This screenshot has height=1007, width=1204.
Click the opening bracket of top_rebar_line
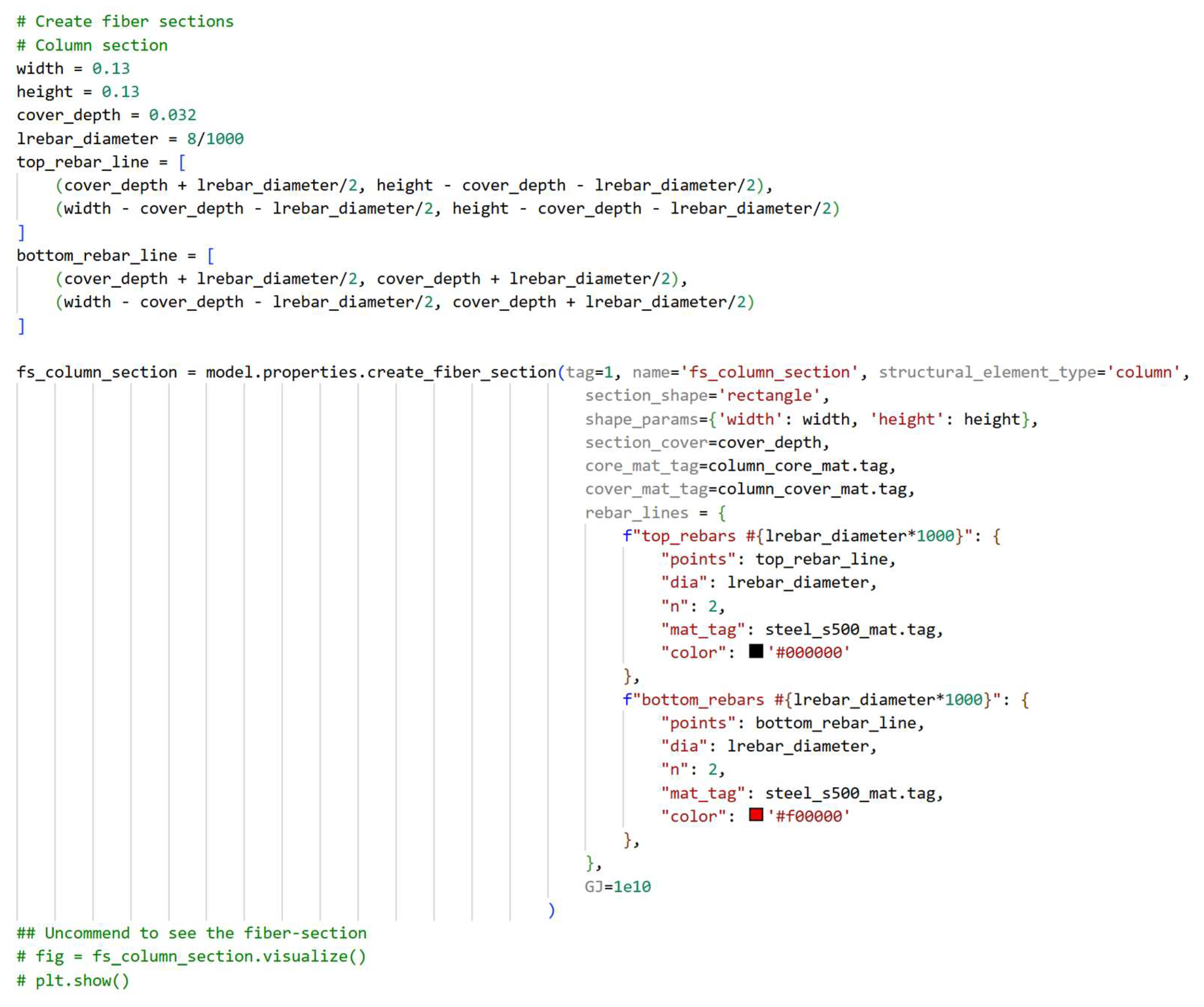[x=182, y=162]
